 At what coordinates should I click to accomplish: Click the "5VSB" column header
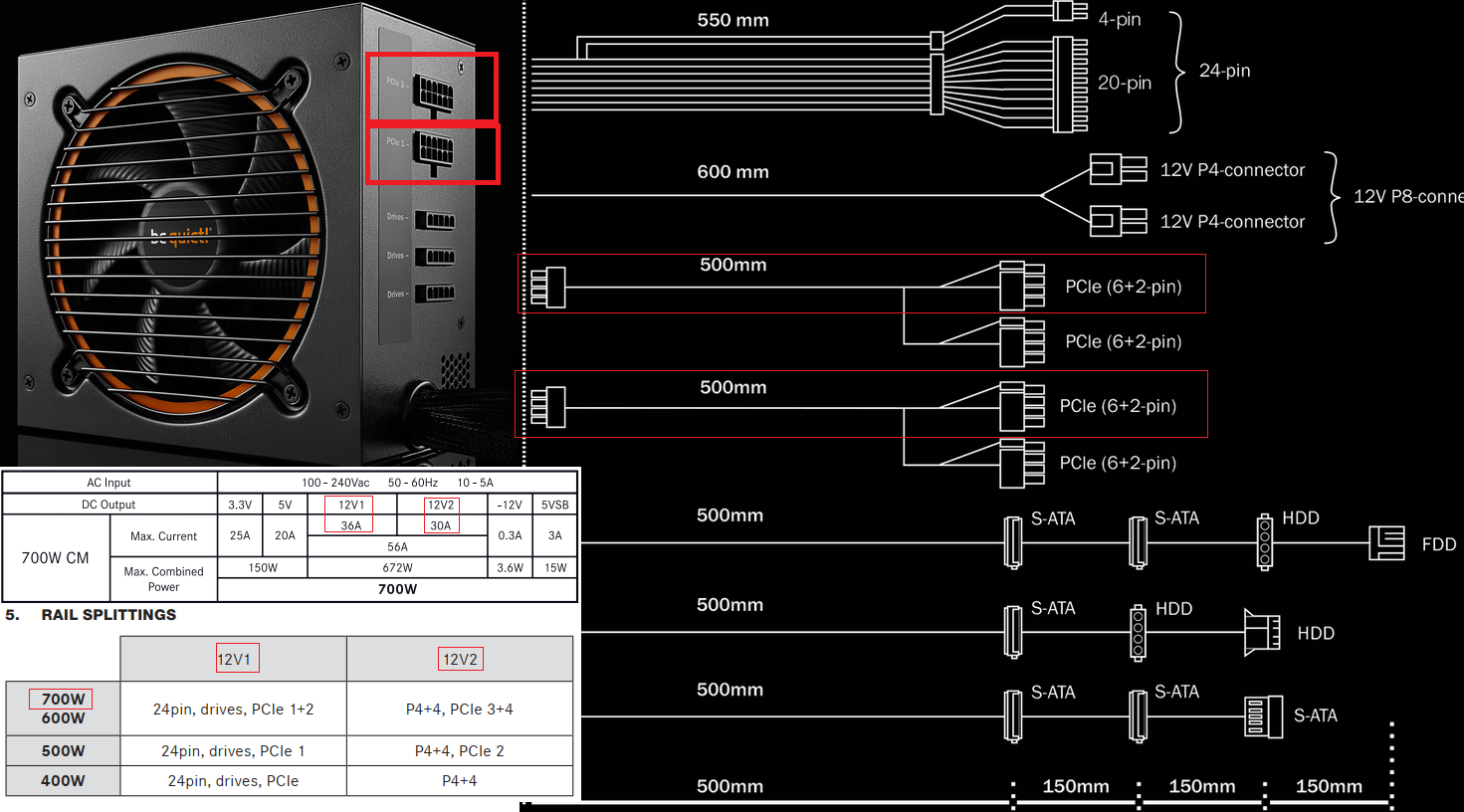point(555,505)
